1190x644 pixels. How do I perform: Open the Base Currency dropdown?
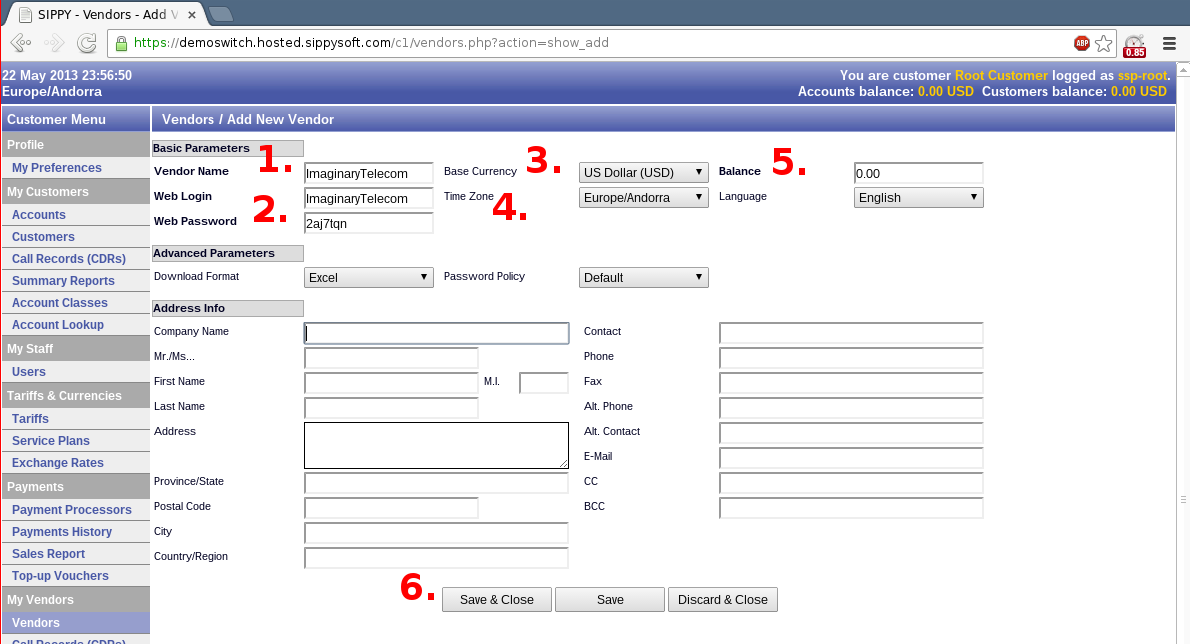pyautogui.click(x=644, y=172)
